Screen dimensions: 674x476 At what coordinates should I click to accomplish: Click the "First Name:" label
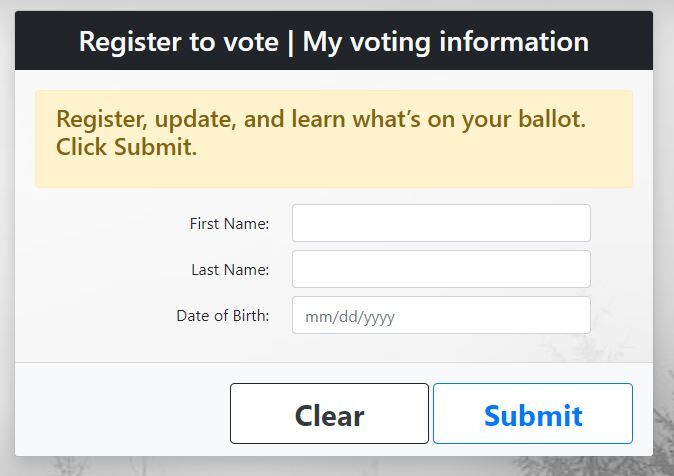click(229, 224)
